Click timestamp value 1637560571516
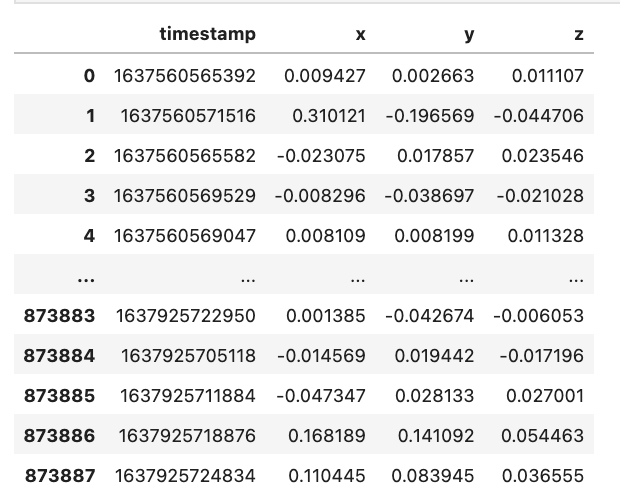The height and width of the screenshot is (496, 620). pyautogui.click(x=188, y=116)
